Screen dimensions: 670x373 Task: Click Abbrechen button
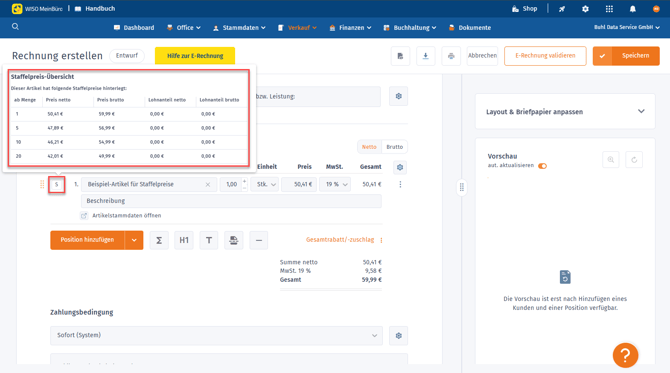click(x=482, y=56)
